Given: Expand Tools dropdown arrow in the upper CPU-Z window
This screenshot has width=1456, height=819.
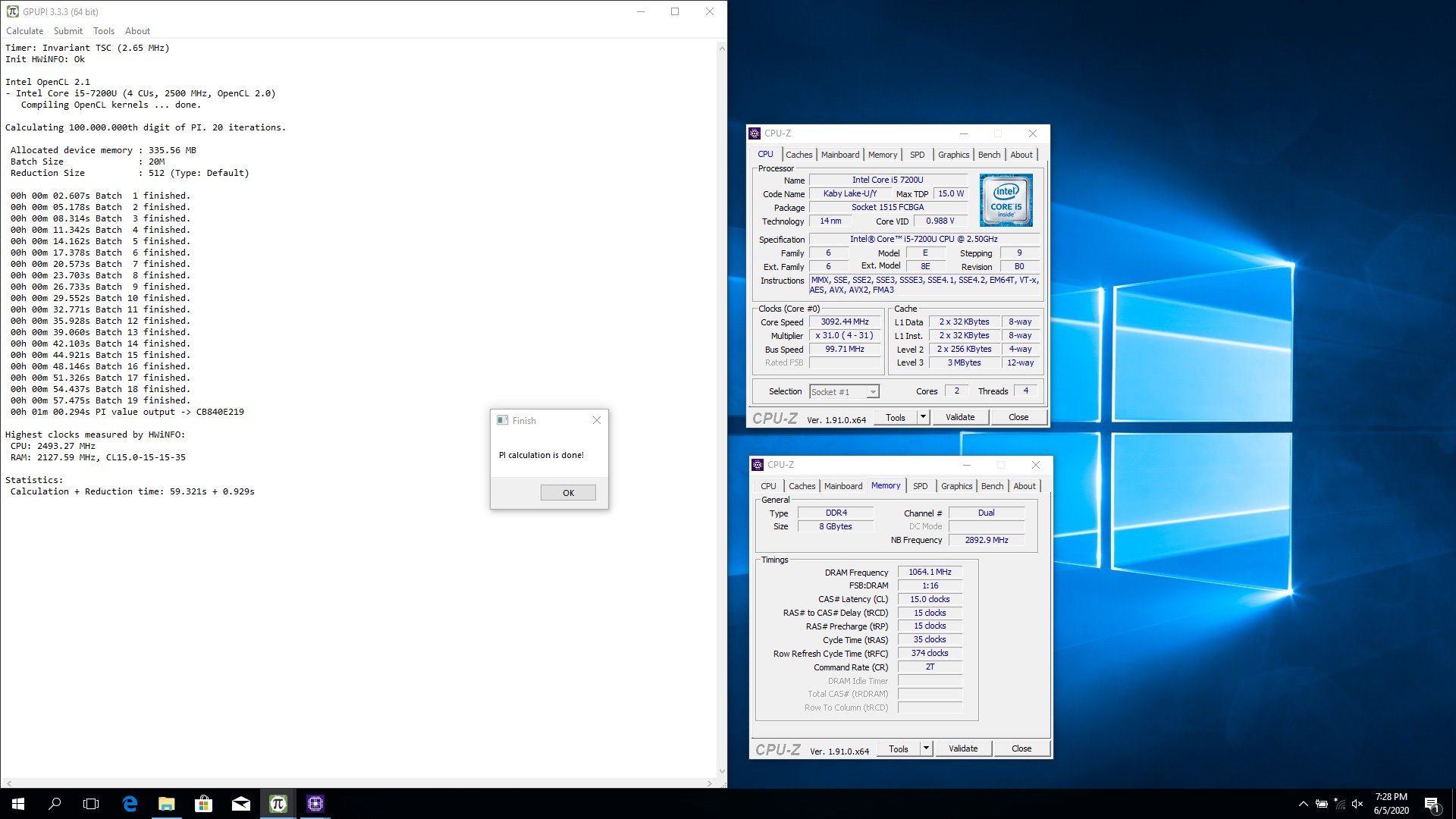Looking at the screenshot, I should (923, 418).
